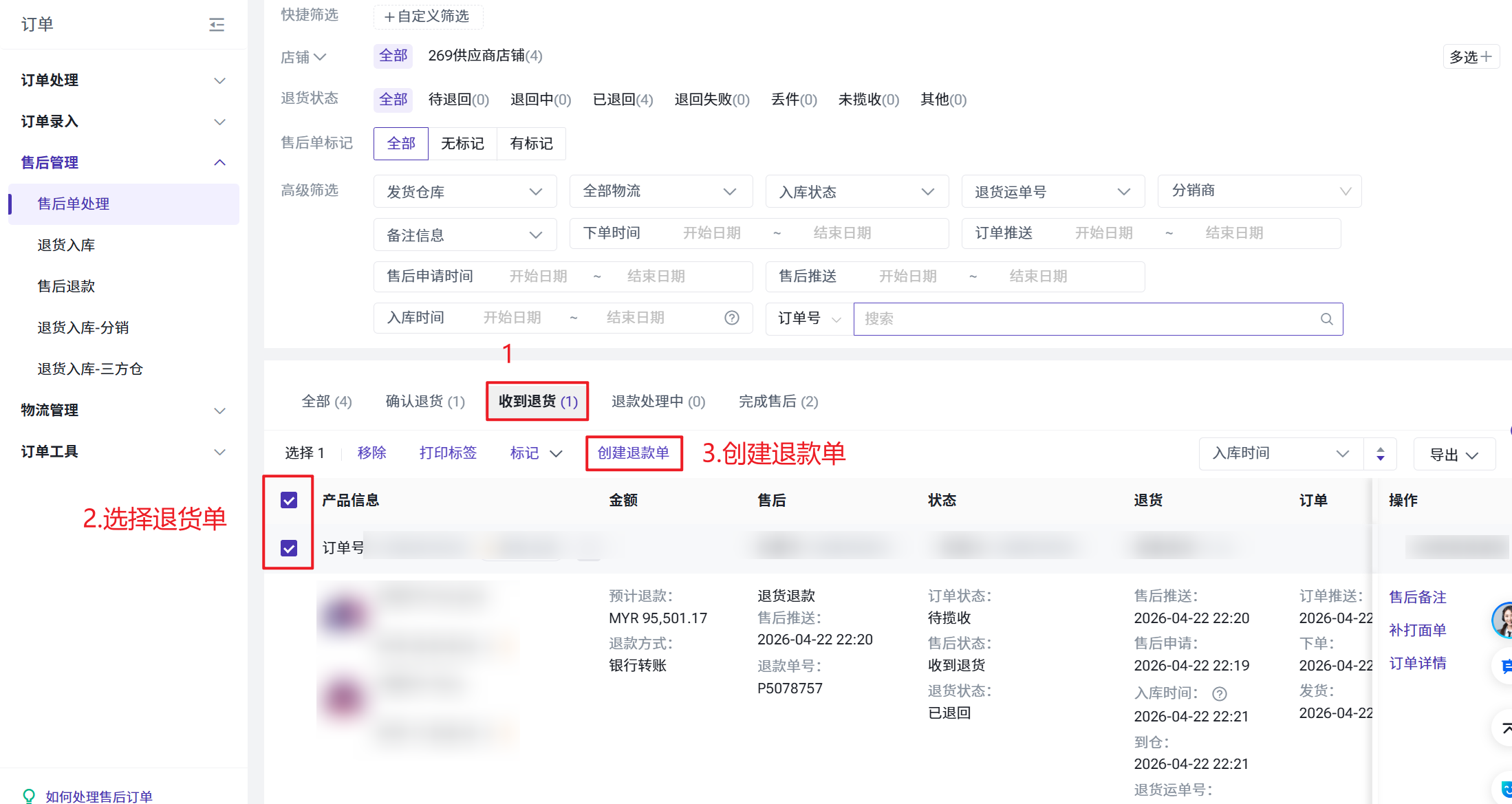Screen dimensions: 1512x804
Task: Uncheck the order row checkbox
Action: click(289, 548)
